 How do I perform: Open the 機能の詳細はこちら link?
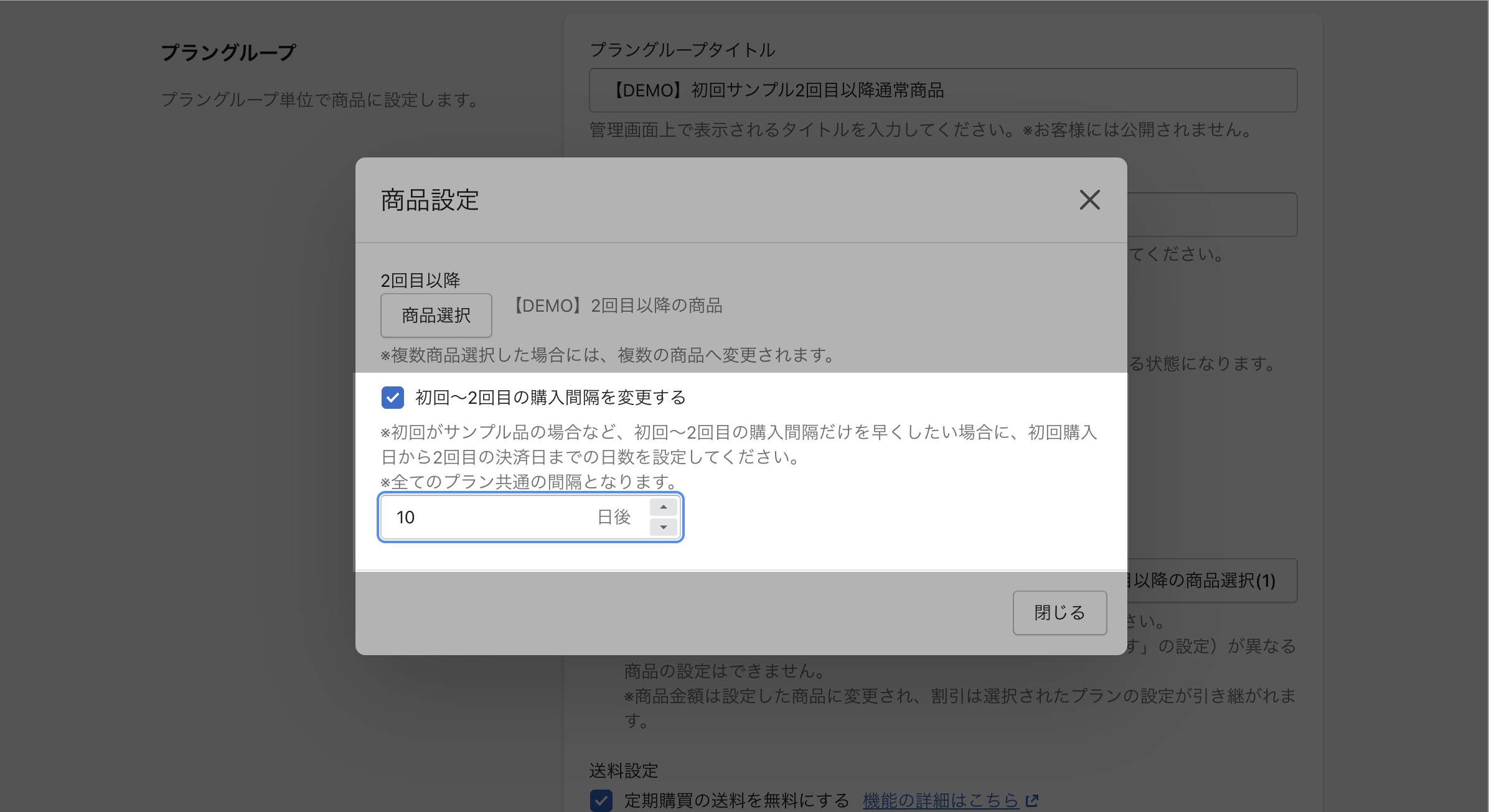click(940, 800)
